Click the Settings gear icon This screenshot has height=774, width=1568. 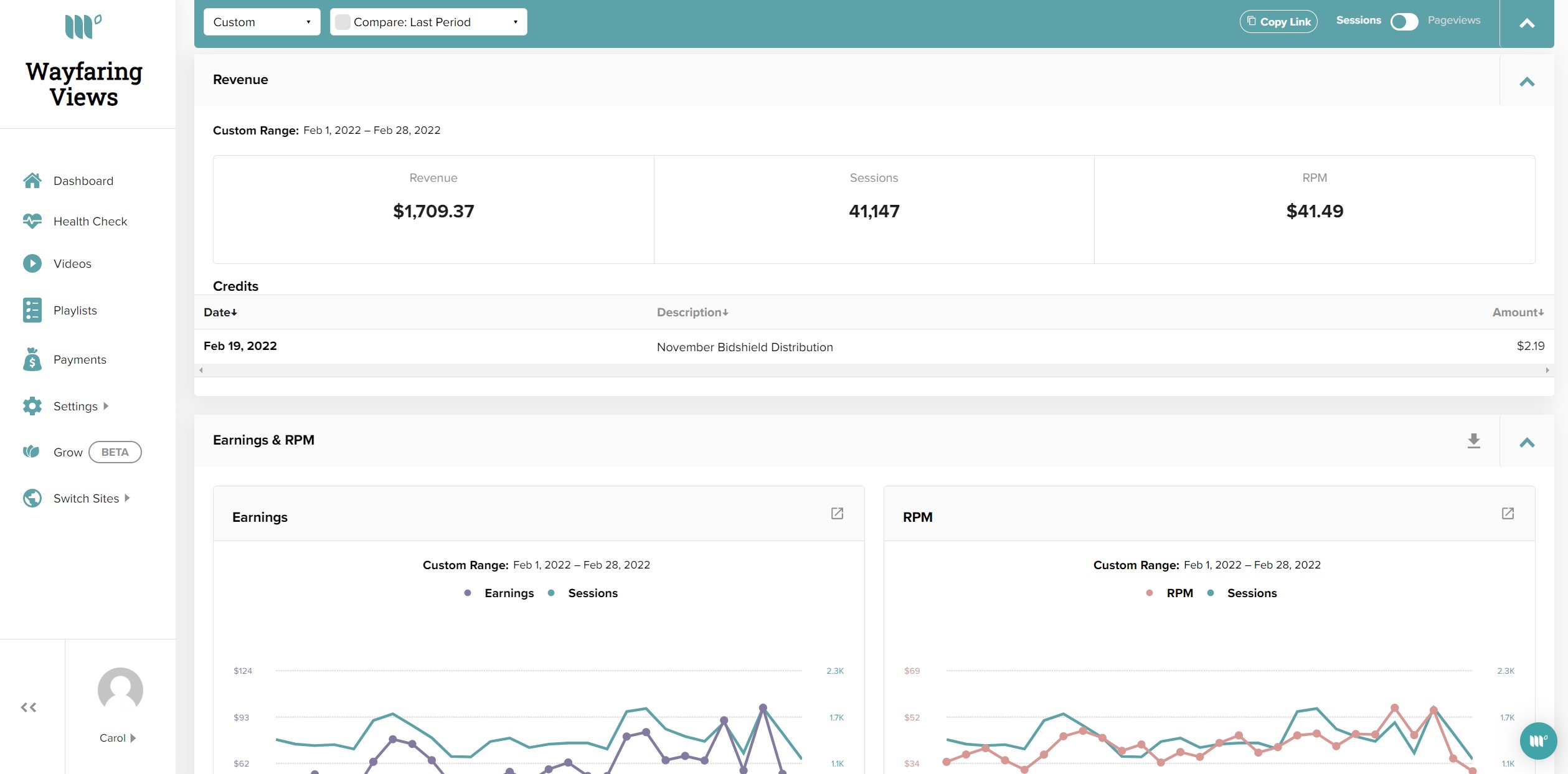[x=32, y=406]
